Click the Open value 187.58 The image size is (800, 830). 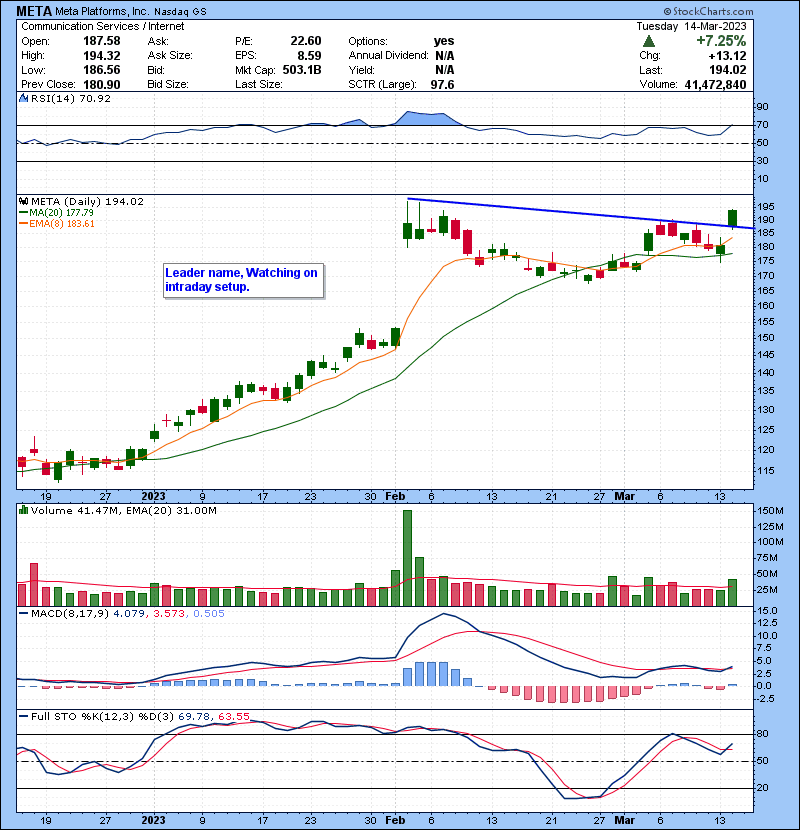pyautogui.click(x=102, y=41)
